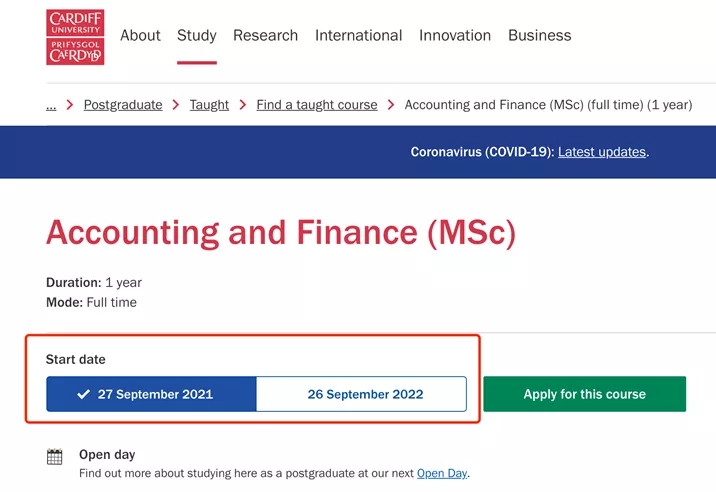The width and height of the screenshot is (716, 492).
Task: Select the Study navigation item
Action: point(197,35)
